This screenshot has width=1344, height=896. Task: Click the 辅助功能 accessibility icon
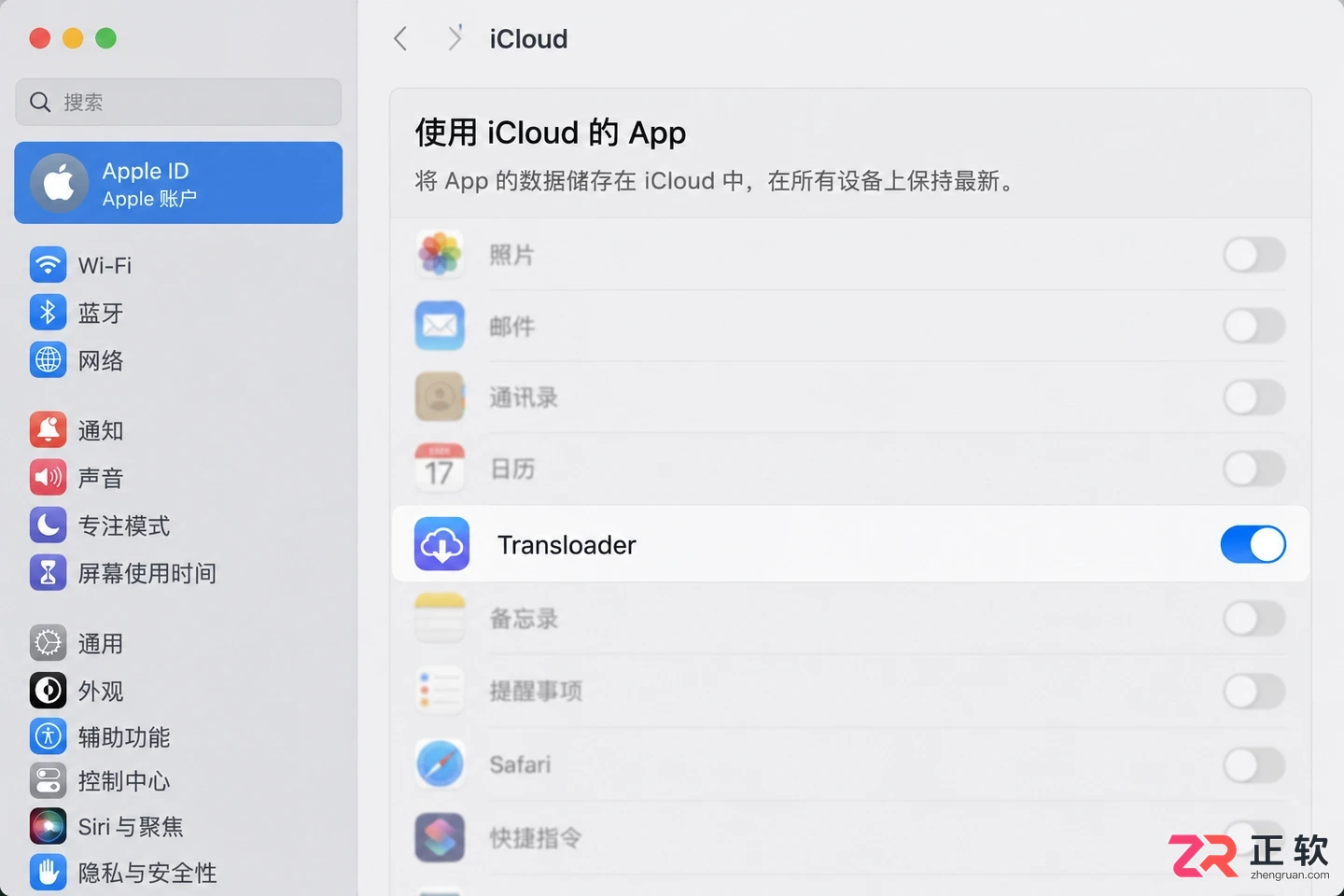[48, 736]
